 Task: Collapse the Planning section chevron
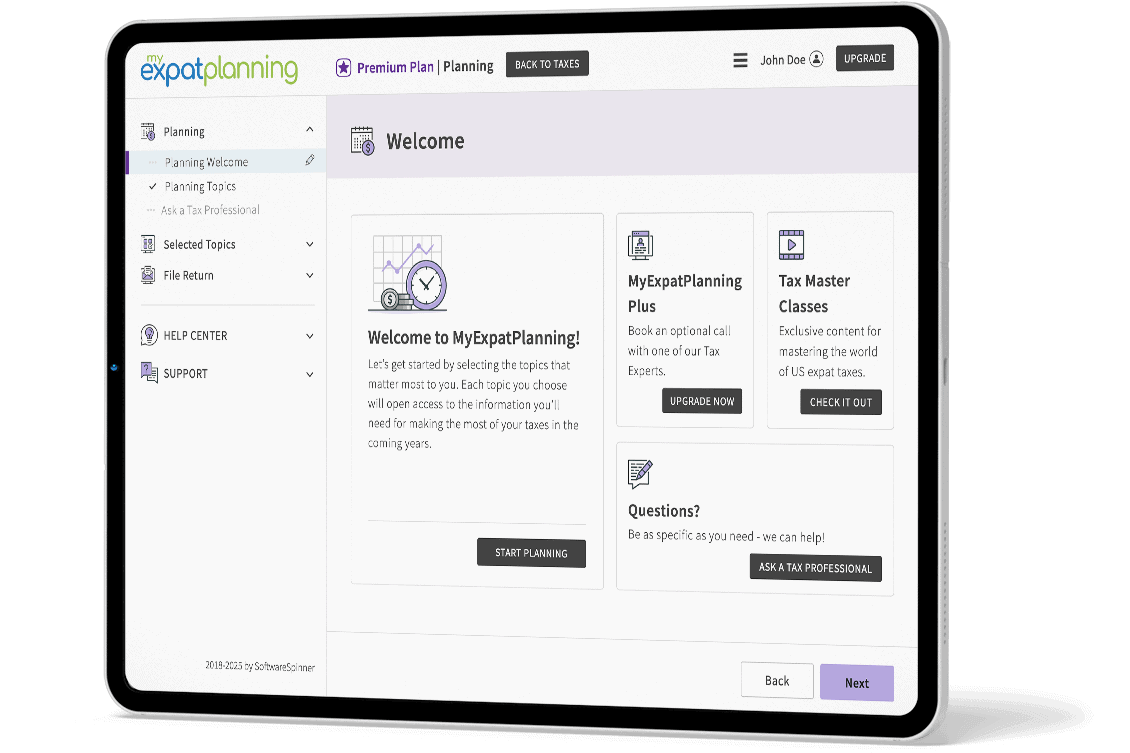point(310,130)
